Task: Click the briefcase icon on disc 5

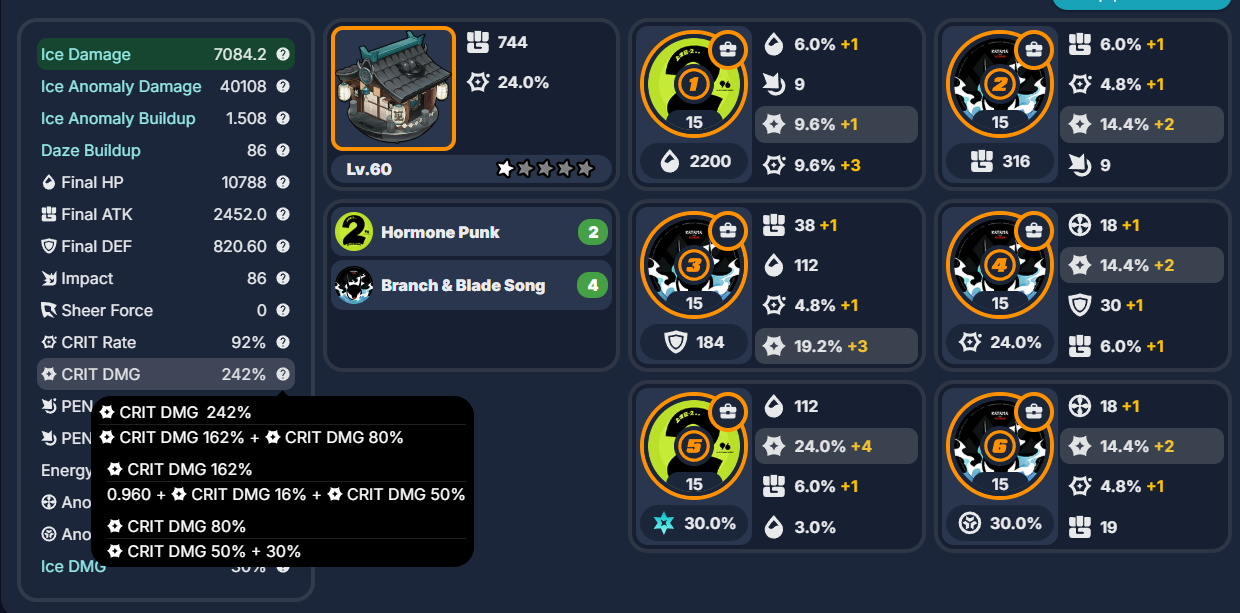Action: (x=729, y=411)
